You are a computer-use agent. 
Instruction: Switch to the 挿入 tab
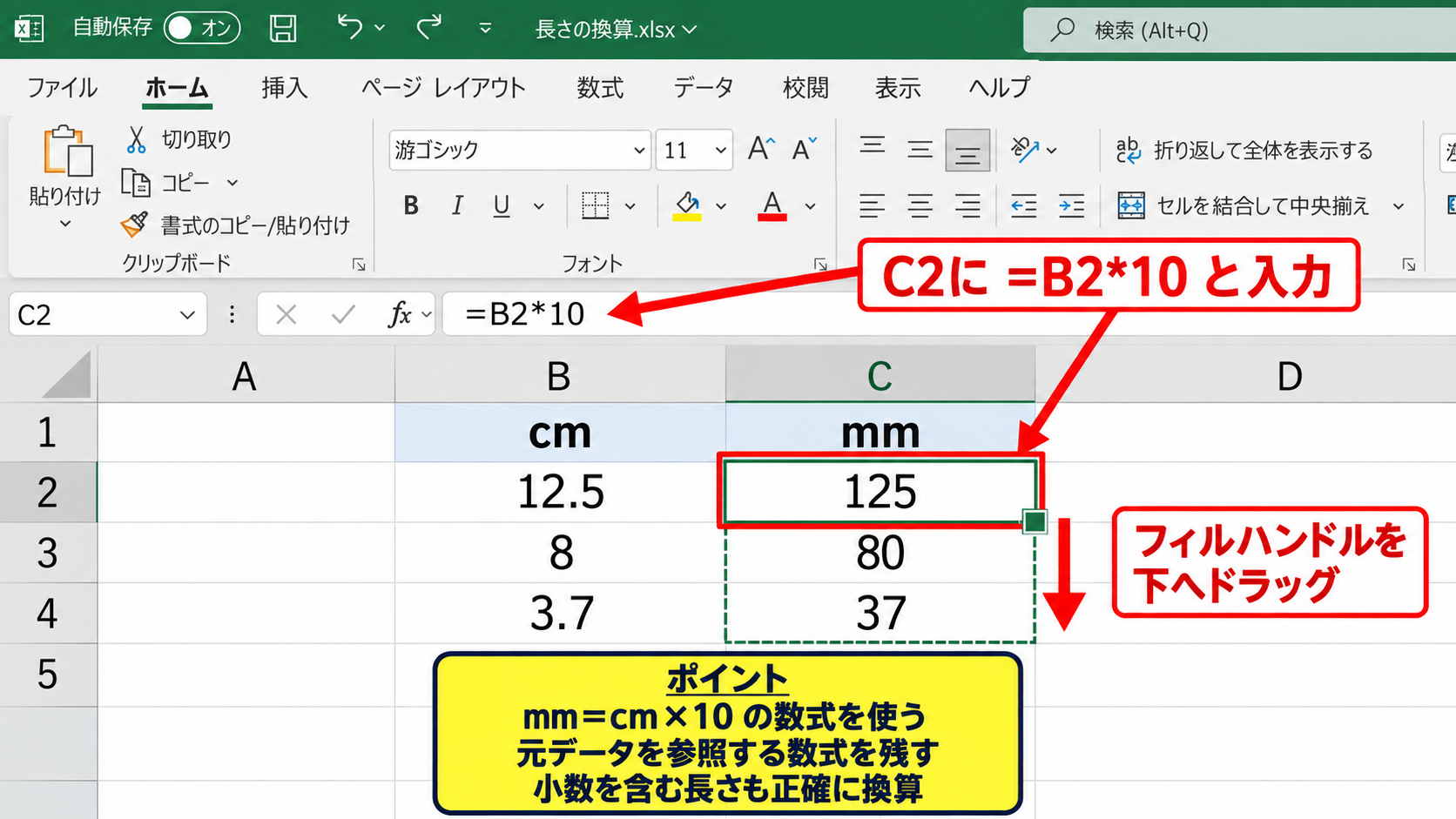(285, 88)
